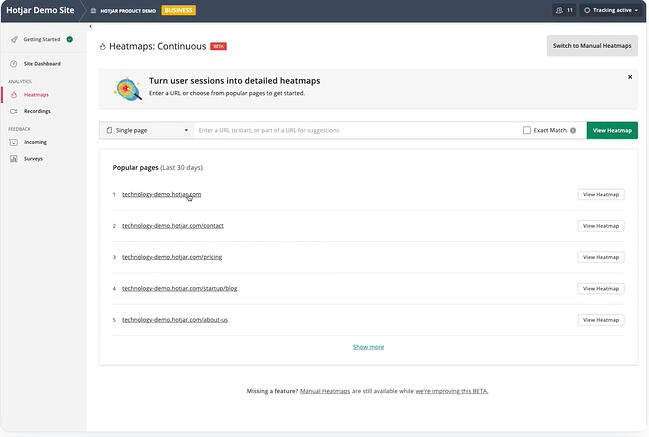Open the team members icon showing 11

564,10
